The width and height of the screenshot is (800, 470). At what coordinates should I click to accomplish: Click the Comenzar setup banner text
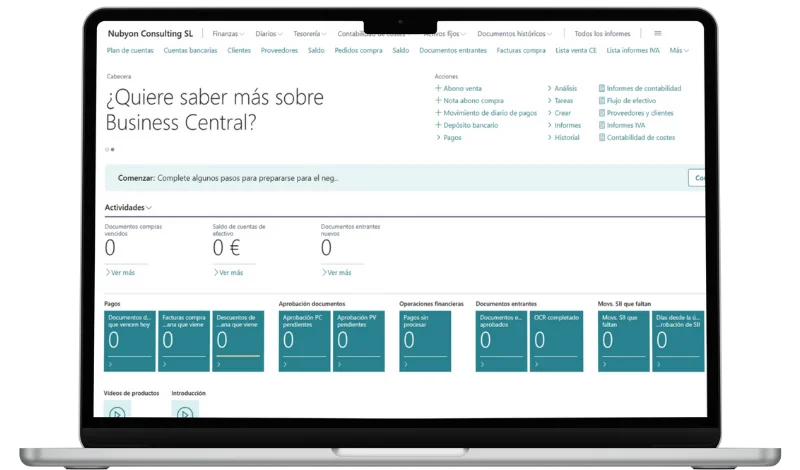pyautogui.click(x=228, y=178)
